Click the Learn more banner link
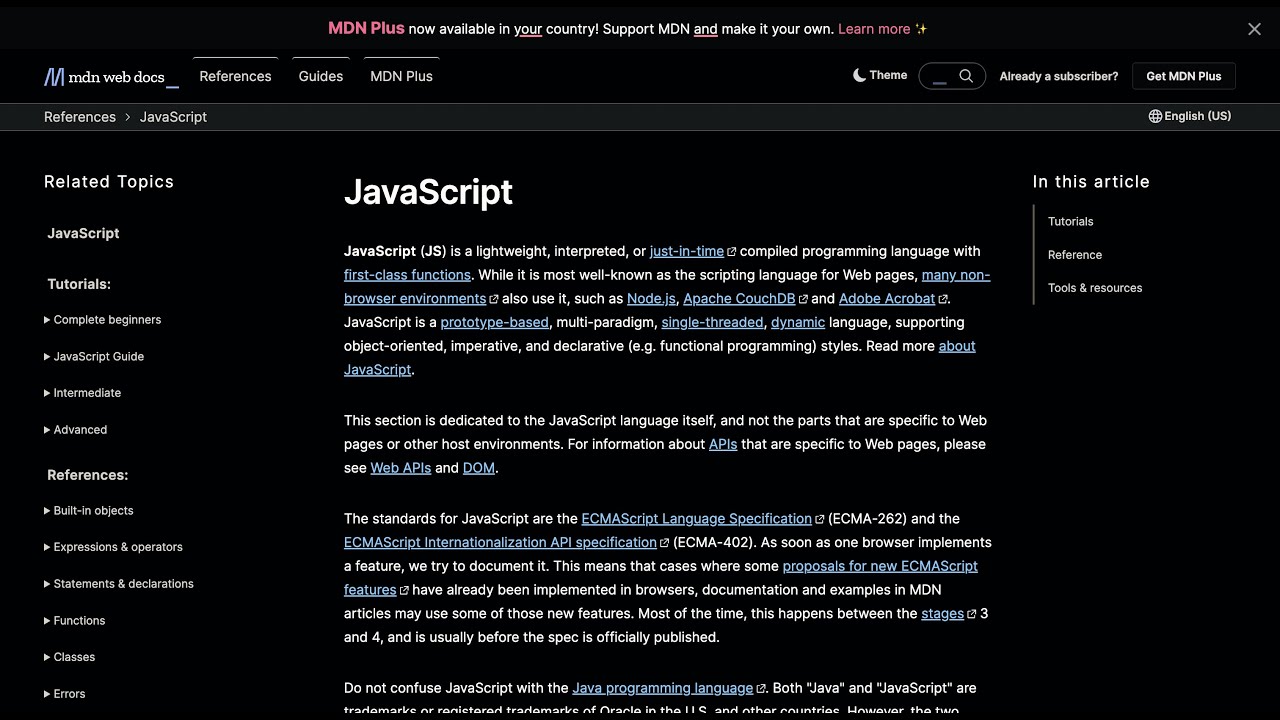 tap(874, 29)
